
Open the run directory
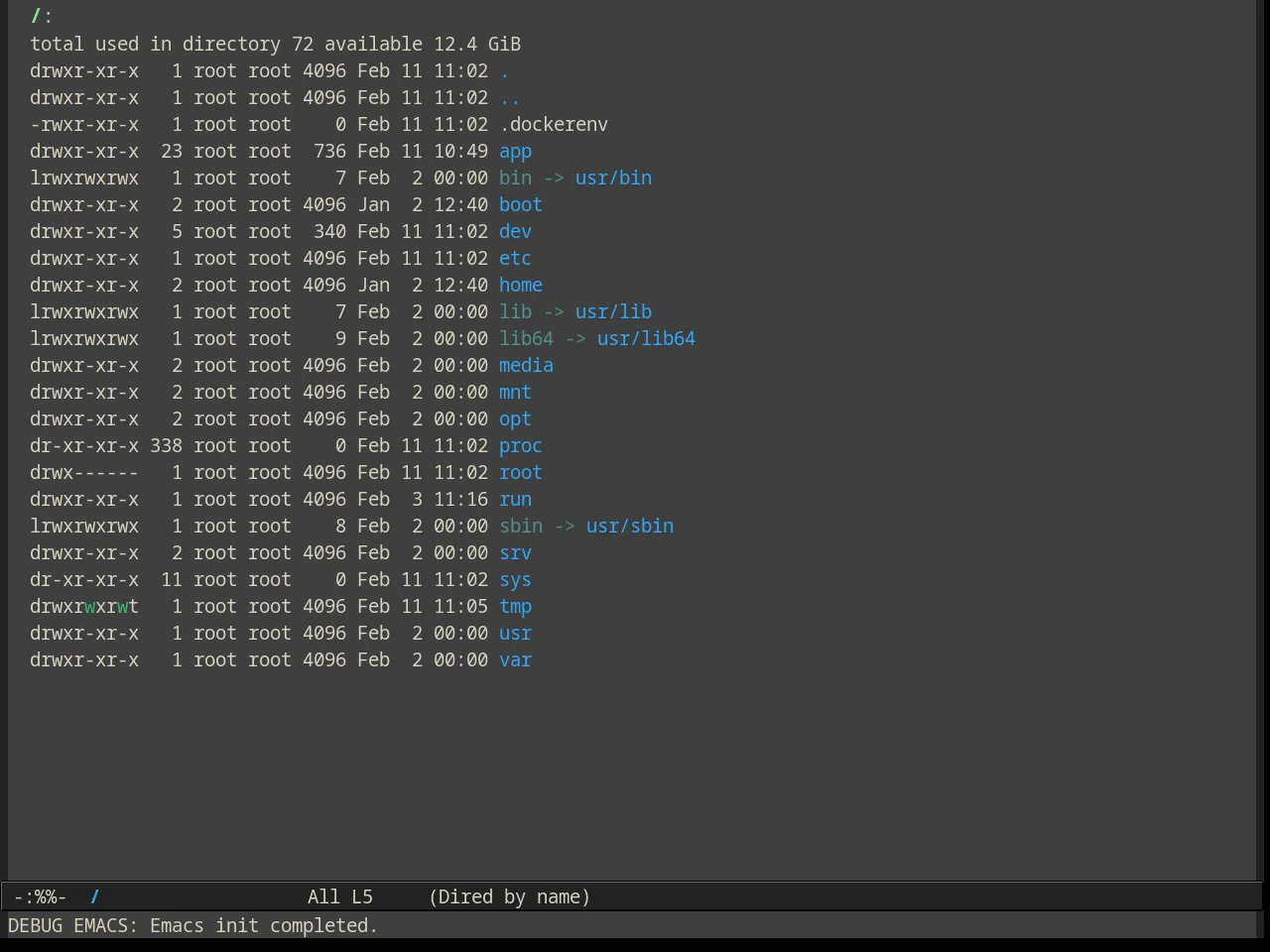(515, 500)
